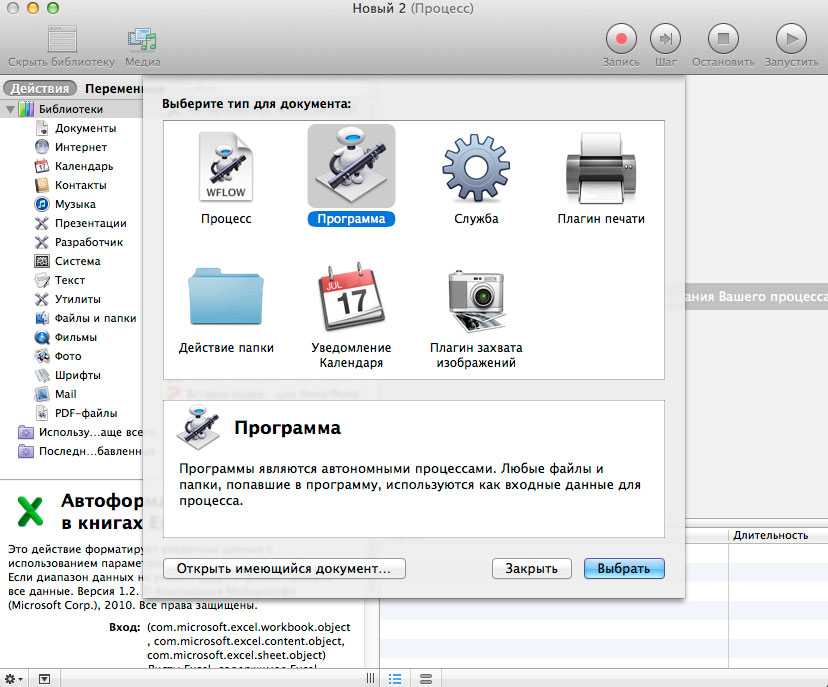The image size is (828, 687).
Task: Select the Уведомление Календаря calendar icon
Action: pos(351,299)
